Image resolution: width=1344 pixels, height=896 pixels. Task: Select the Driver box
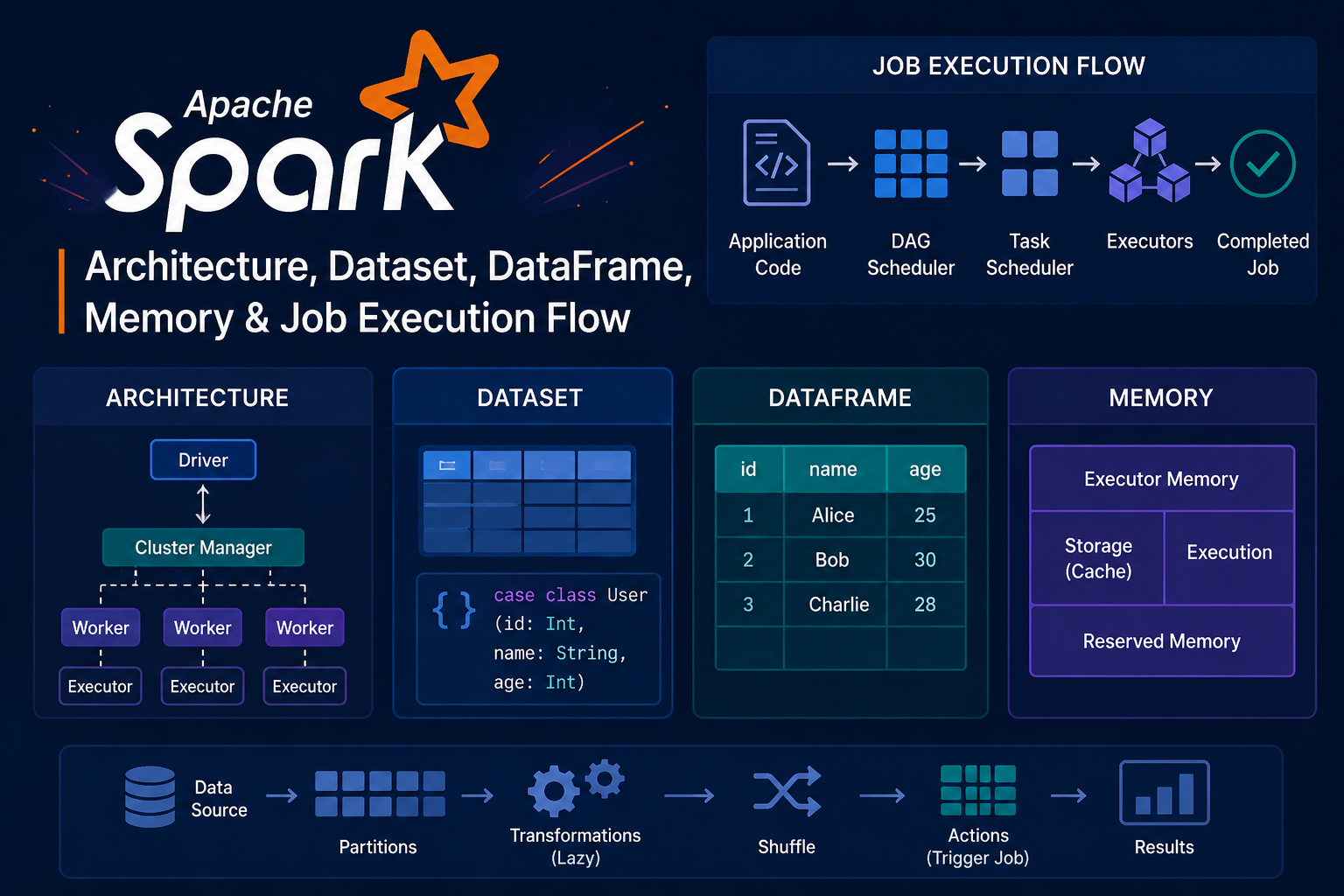coord(203,460)
